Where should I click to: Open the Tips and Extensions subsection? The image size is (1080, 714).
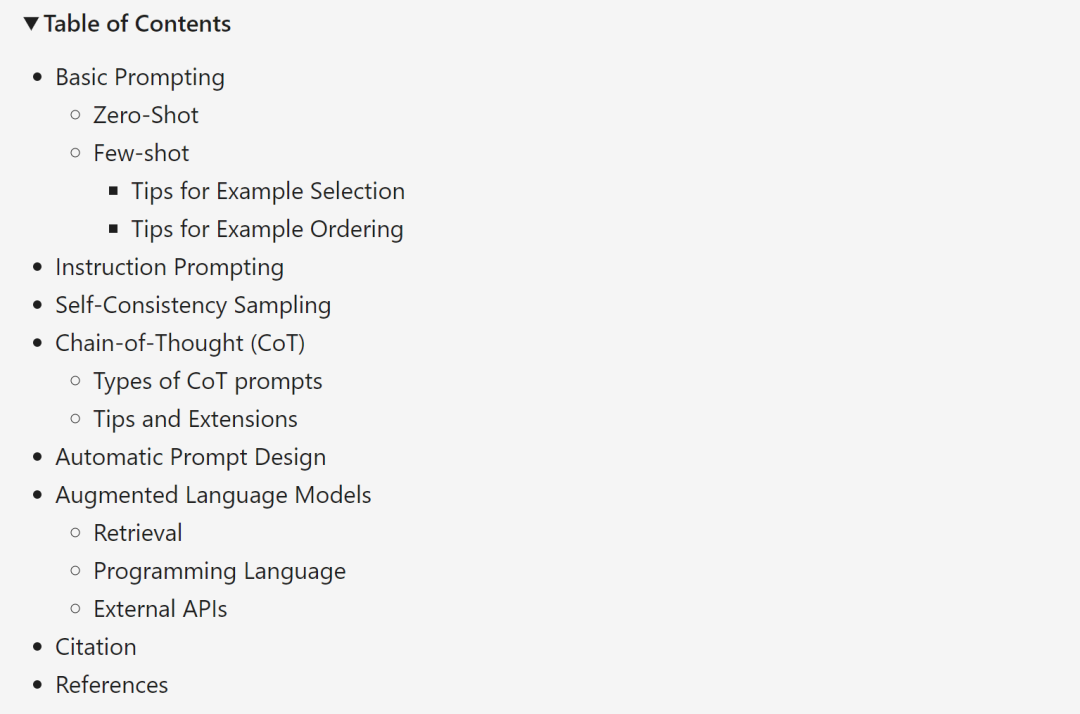[x=195, y=418]
